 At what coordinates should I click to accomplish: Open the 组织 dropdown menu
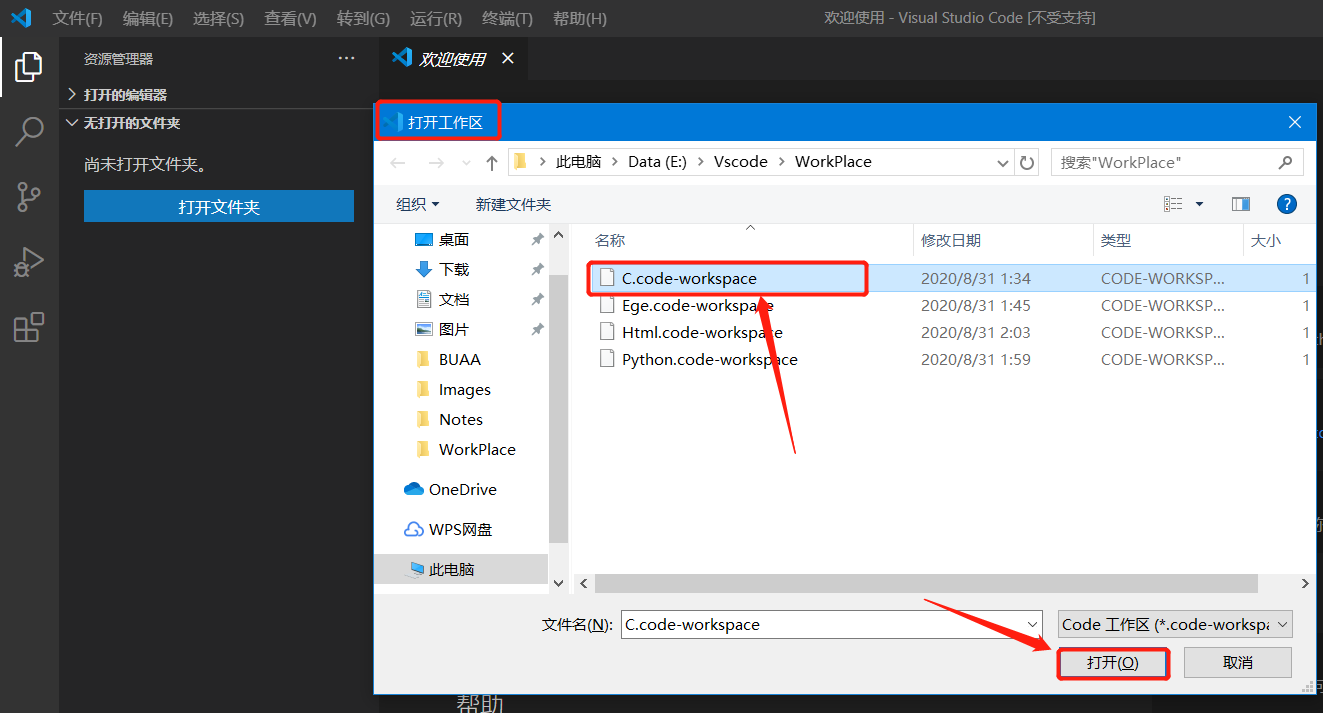pos(417,204)
